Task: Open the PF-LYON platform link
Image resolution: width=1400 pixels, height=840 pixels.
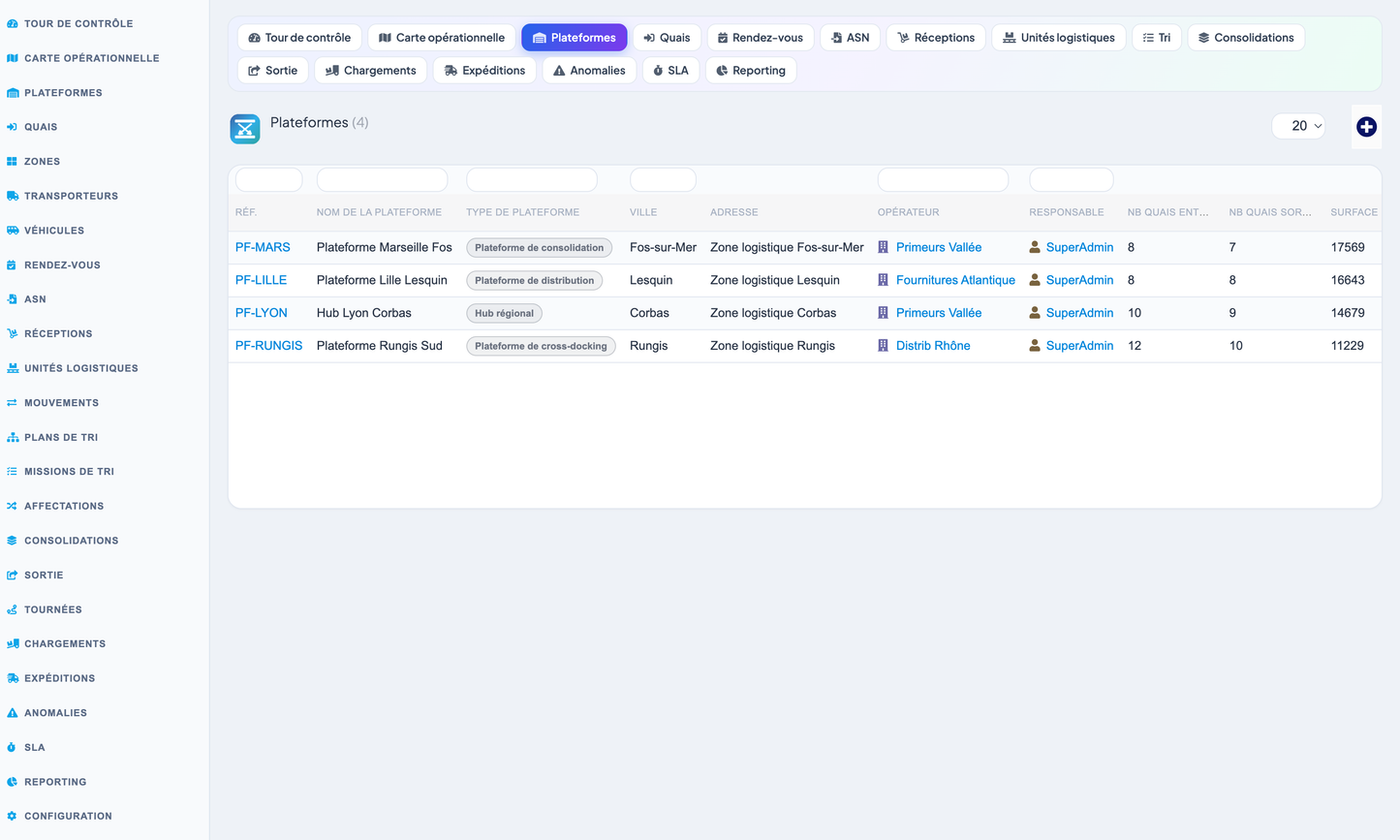Action: 262,313
